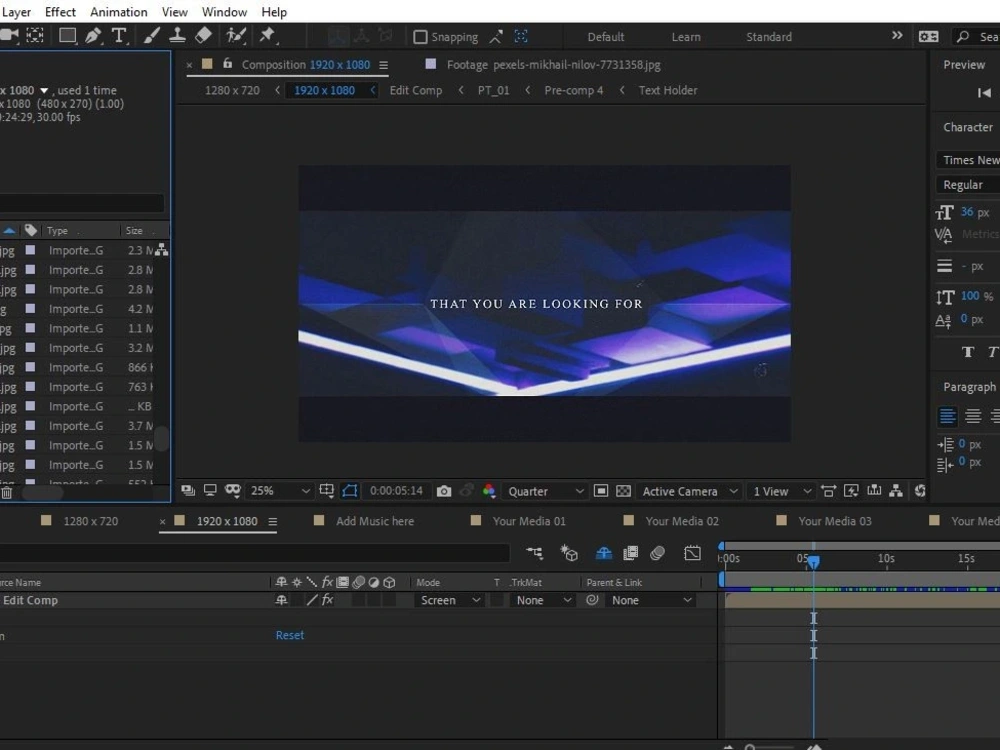Viewport: 1000px width, 750px height.
Task: Select the Type tool
Action: [x=119, y=36]
